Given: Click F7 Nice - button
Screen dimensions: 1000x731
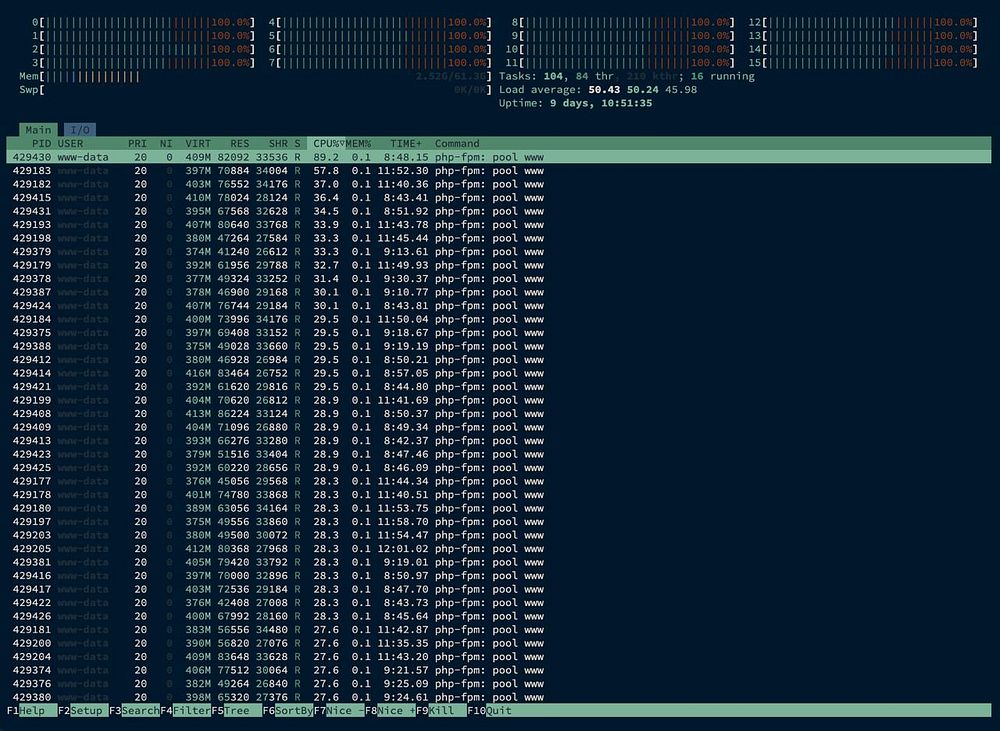Looking at the screenshot, I should [339, 711].
